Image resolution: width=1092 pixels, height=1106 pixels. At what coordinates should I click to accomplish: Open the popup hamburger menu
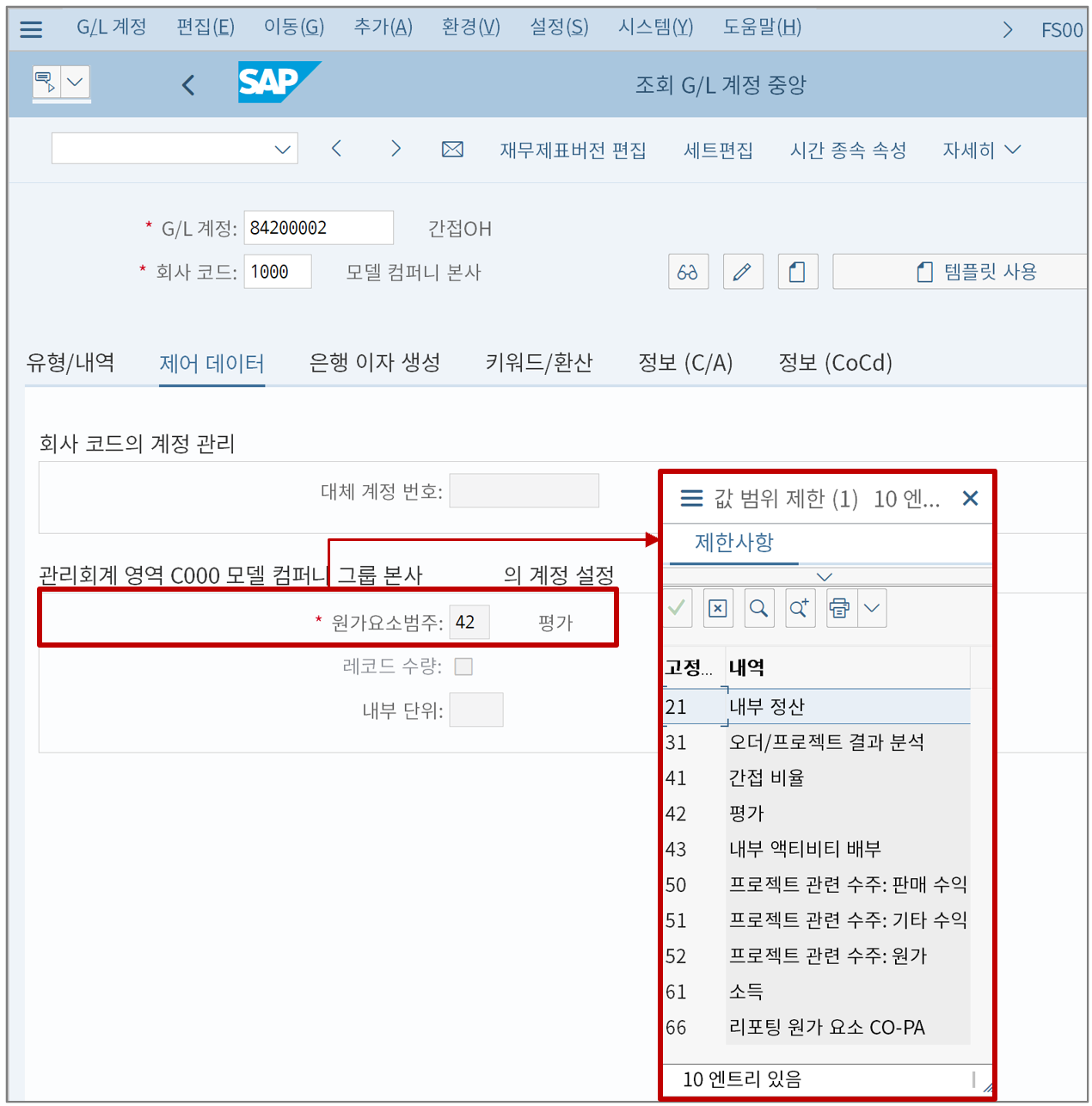point(691,499)
